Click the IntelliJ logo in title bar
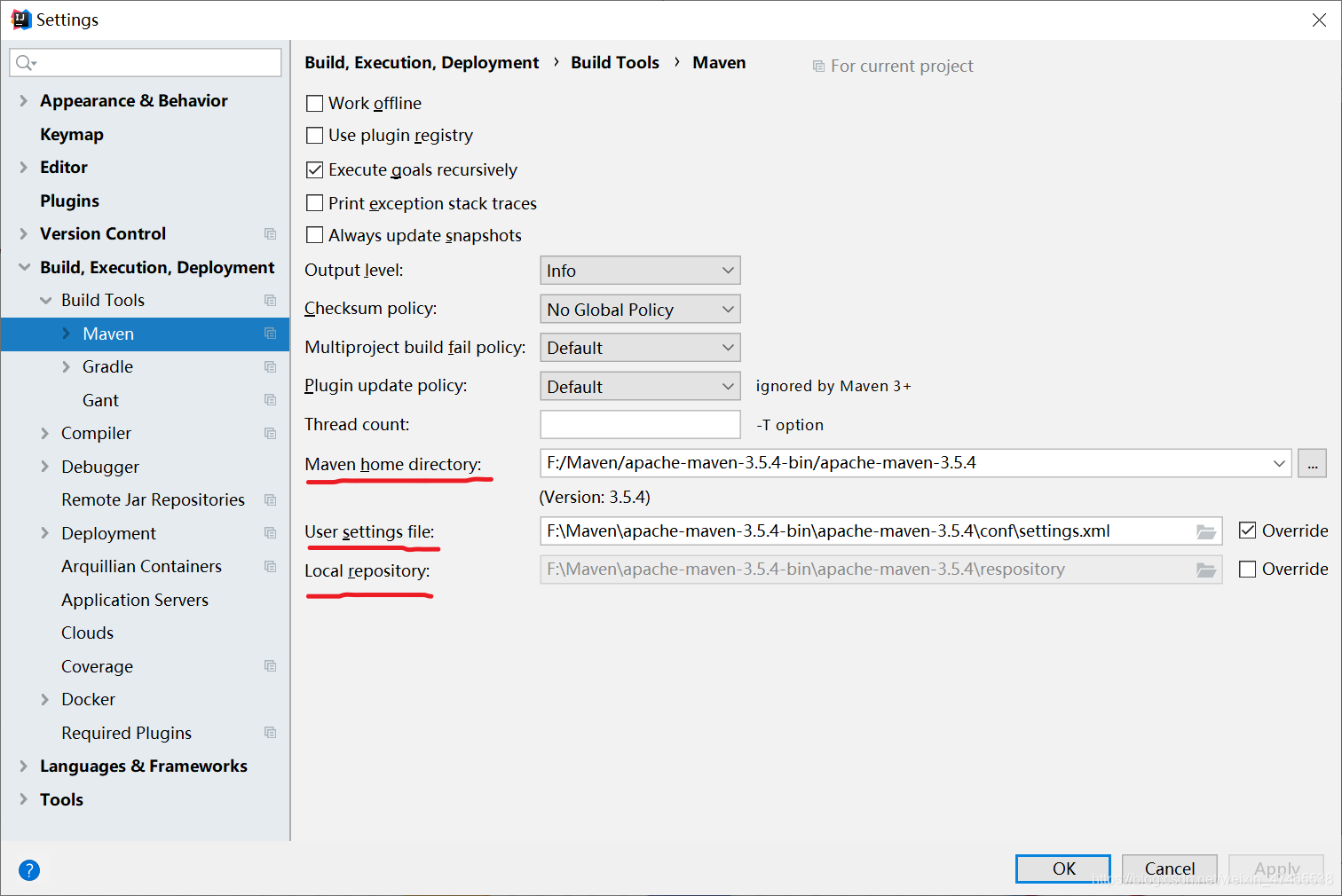The image size is (1342, 896). (x=21, y=20)
